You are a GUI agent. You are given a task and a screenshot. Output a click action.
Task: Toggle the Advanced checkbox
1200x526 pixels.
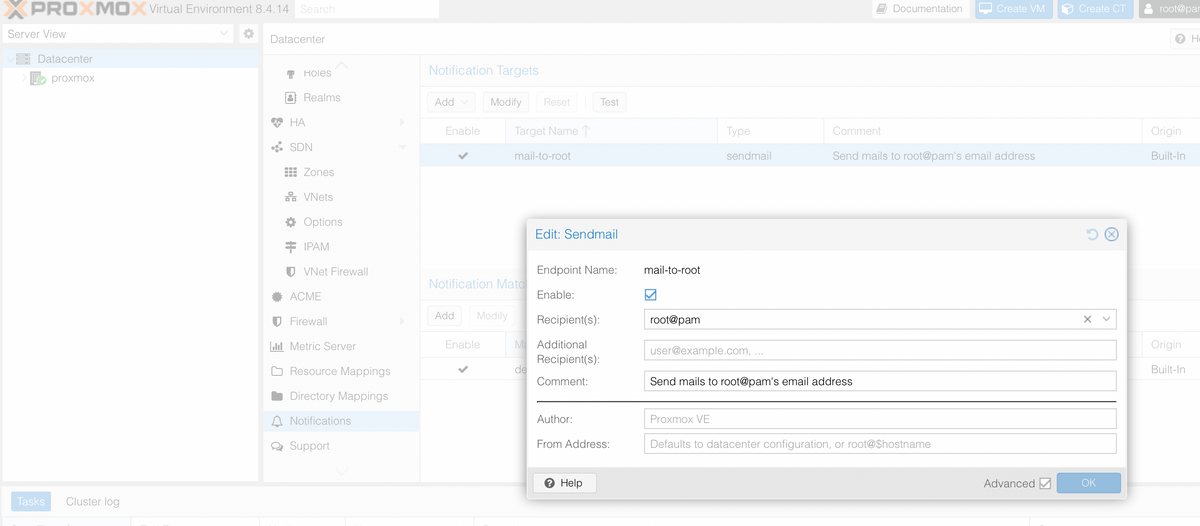(1045, 483)
